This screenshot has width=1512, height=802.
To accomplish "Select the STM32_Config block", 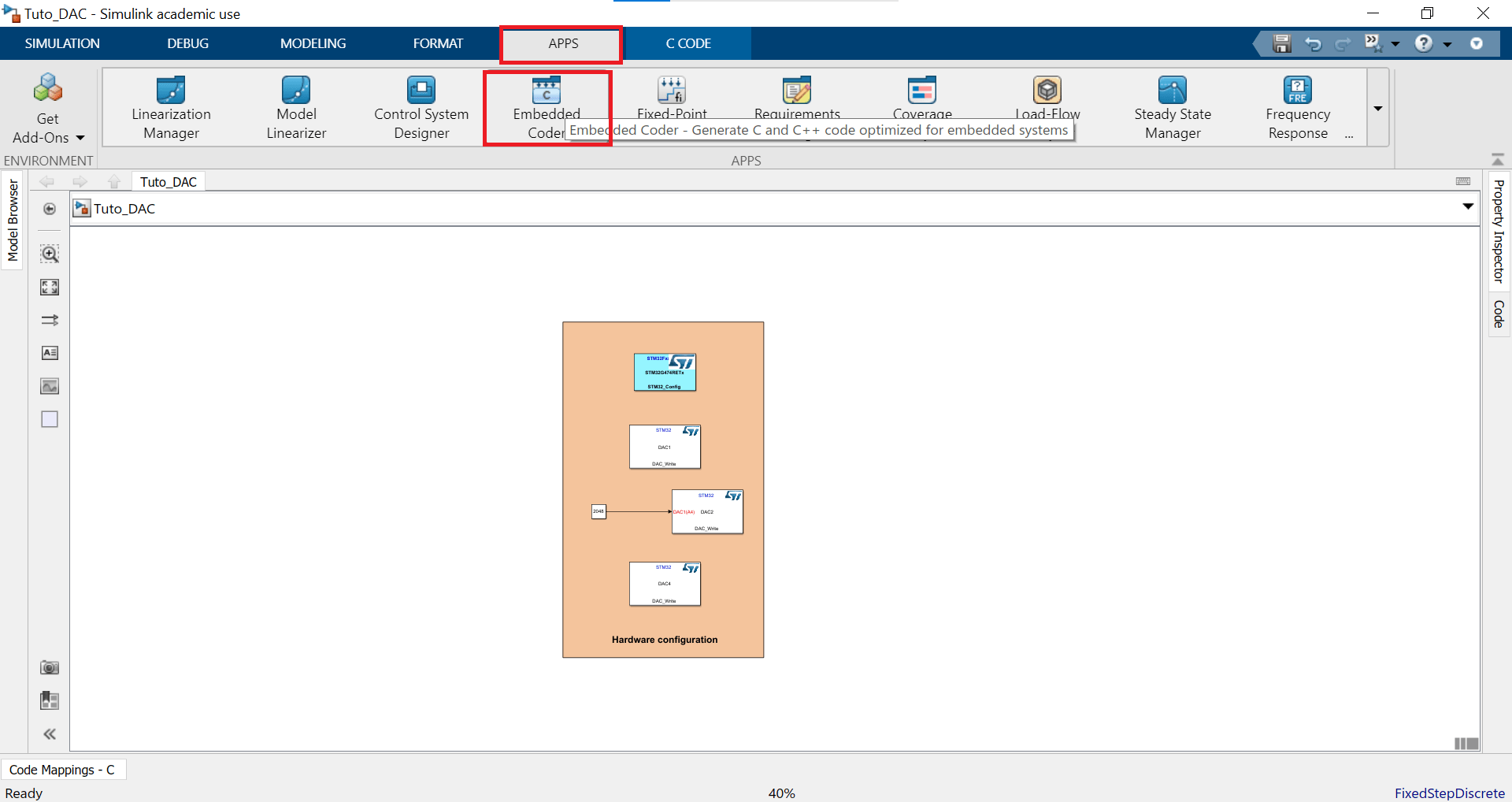I will point(665,372).
